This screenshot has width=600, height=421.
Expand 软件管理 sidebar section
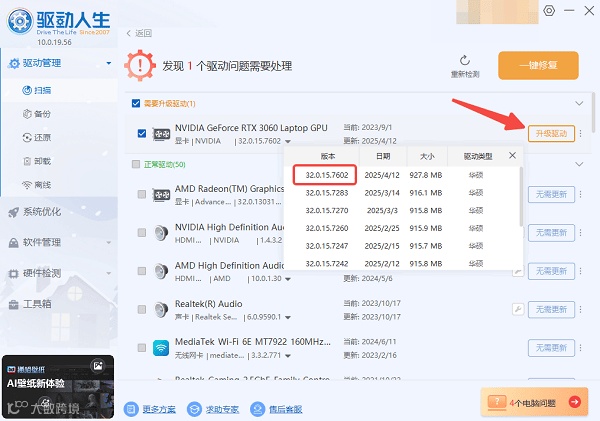click(109, 242)
